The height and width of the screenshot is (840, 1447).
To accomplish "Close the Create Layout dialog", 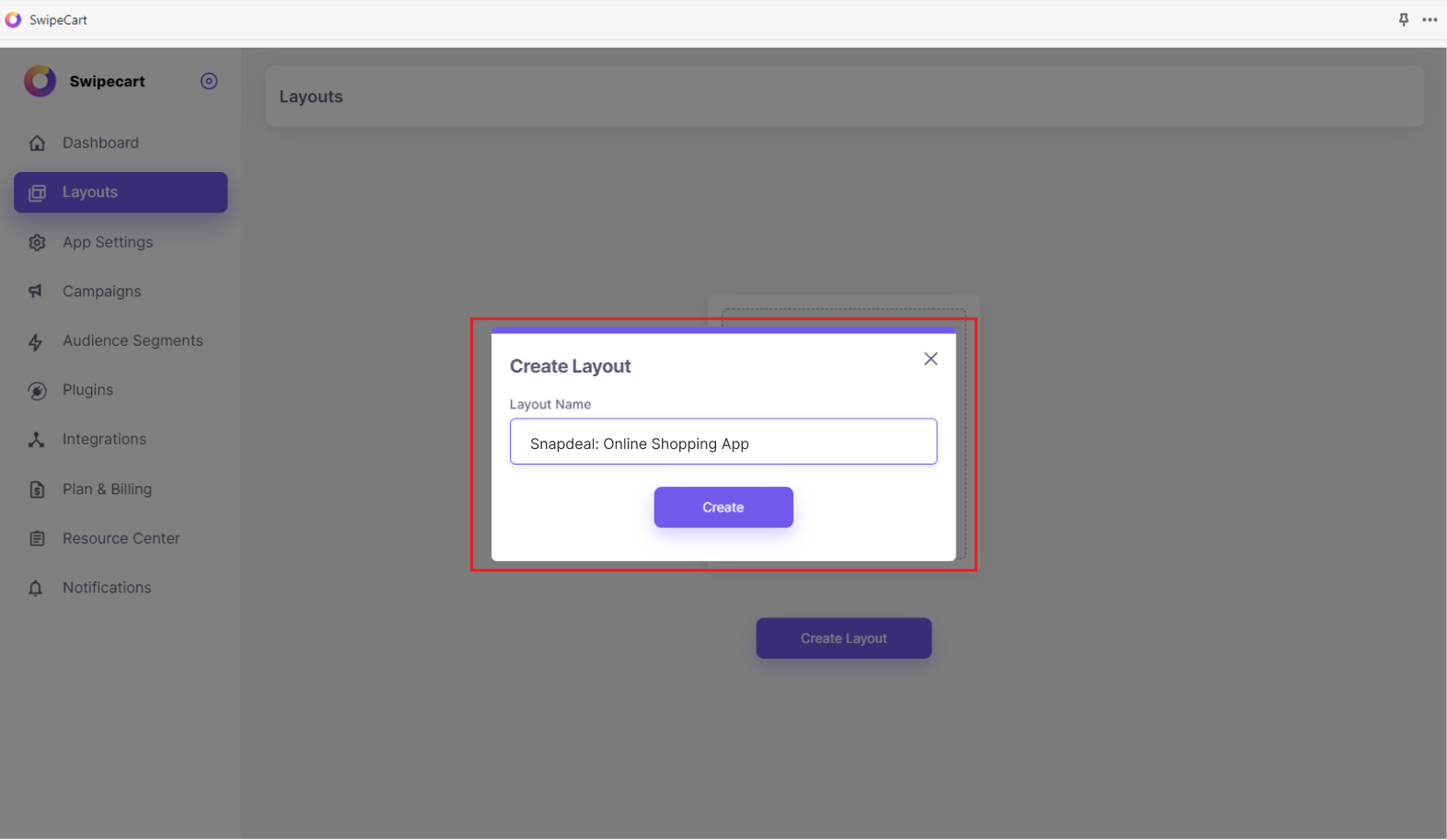I will tap(931, 359).
